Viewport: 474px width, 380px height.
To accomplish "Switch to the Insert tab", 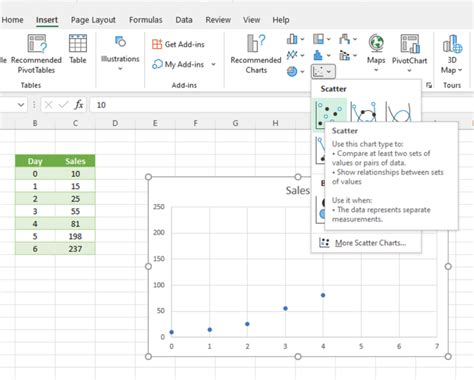I will click(x=47, y=20).
